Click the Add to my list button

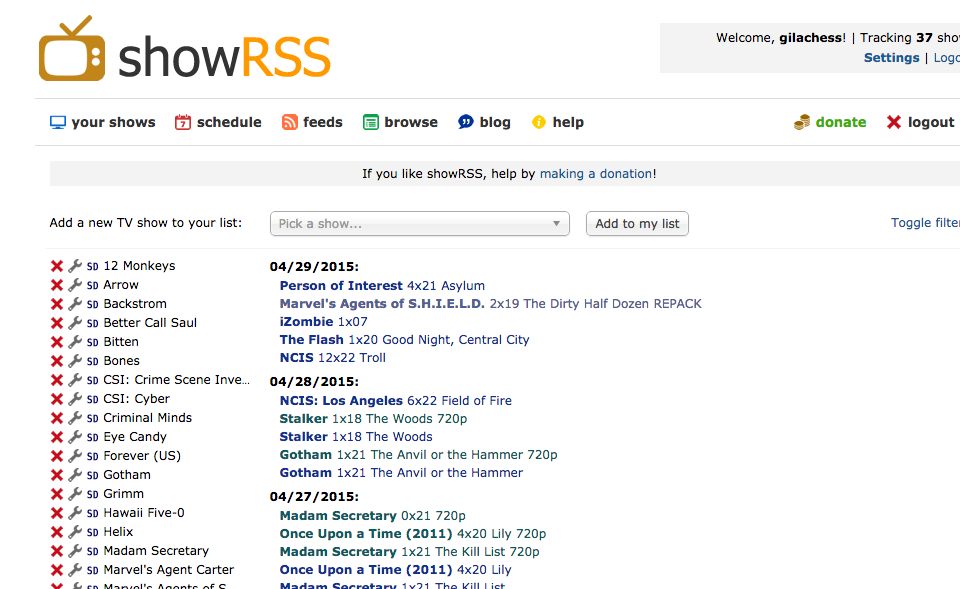pyautogui.click(x=637, y=223)
